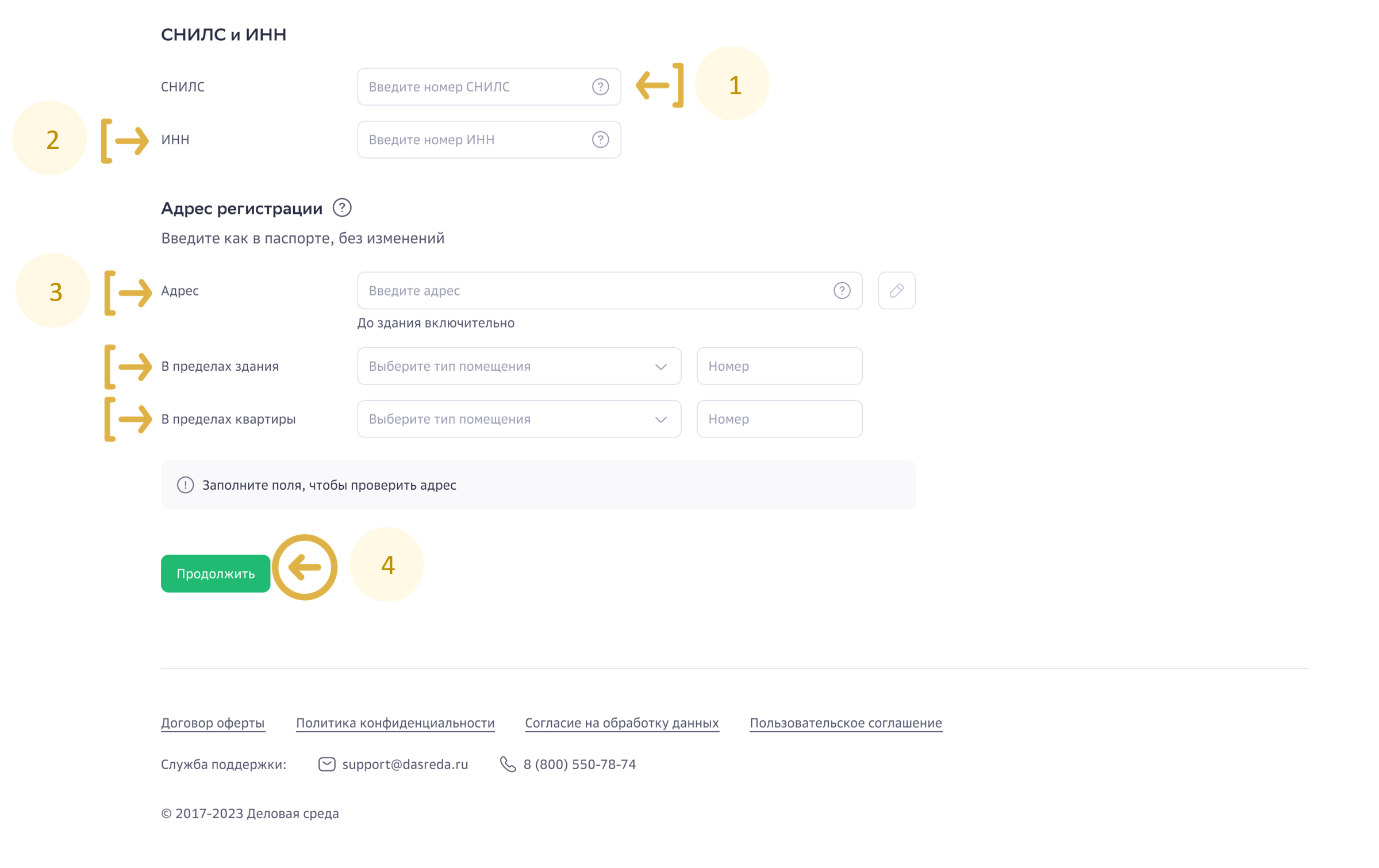The image size is (1379, 868).
Task: Click the © 2017-2023 Деловая среда copyright text
Action: pos(250,814)
